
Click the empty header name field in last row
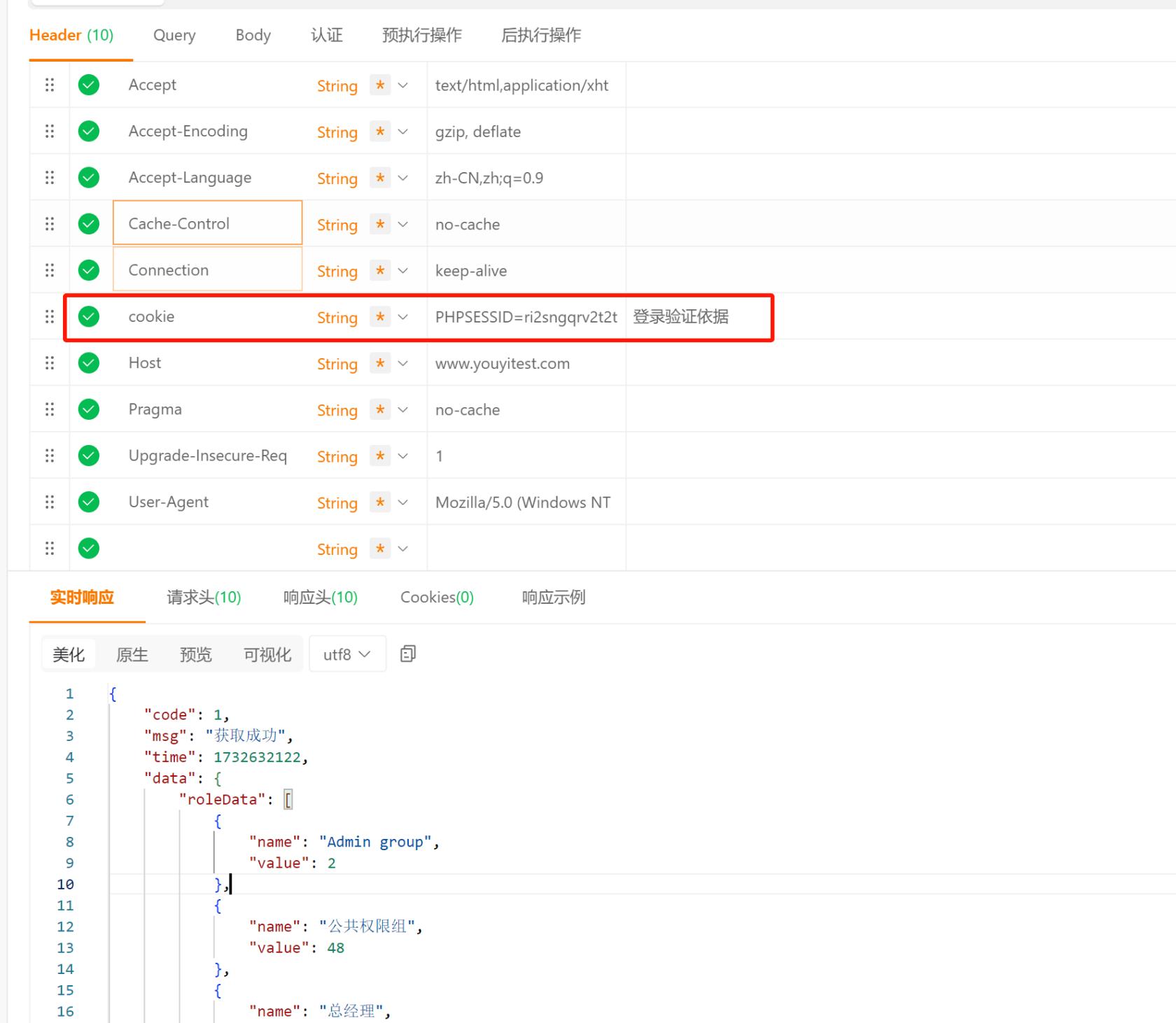click(208, 548)
